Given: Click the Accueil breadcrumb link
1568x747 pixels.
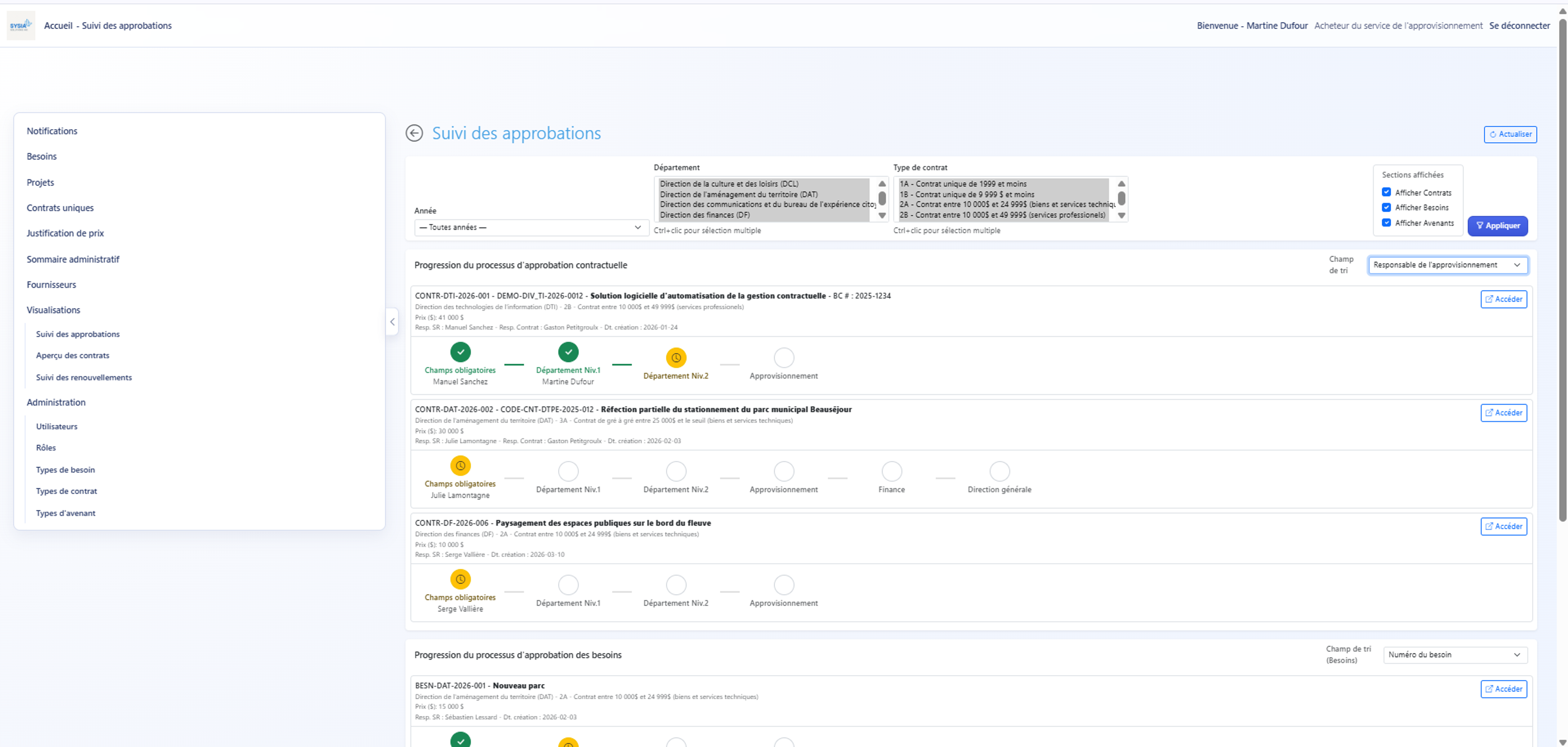Looking at the screenshot, I should click(58, 26).
